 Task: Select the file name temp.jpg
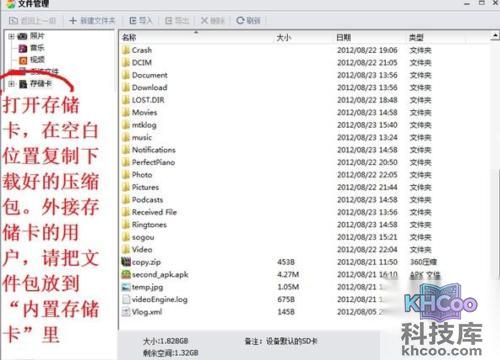tap(147, 287)
